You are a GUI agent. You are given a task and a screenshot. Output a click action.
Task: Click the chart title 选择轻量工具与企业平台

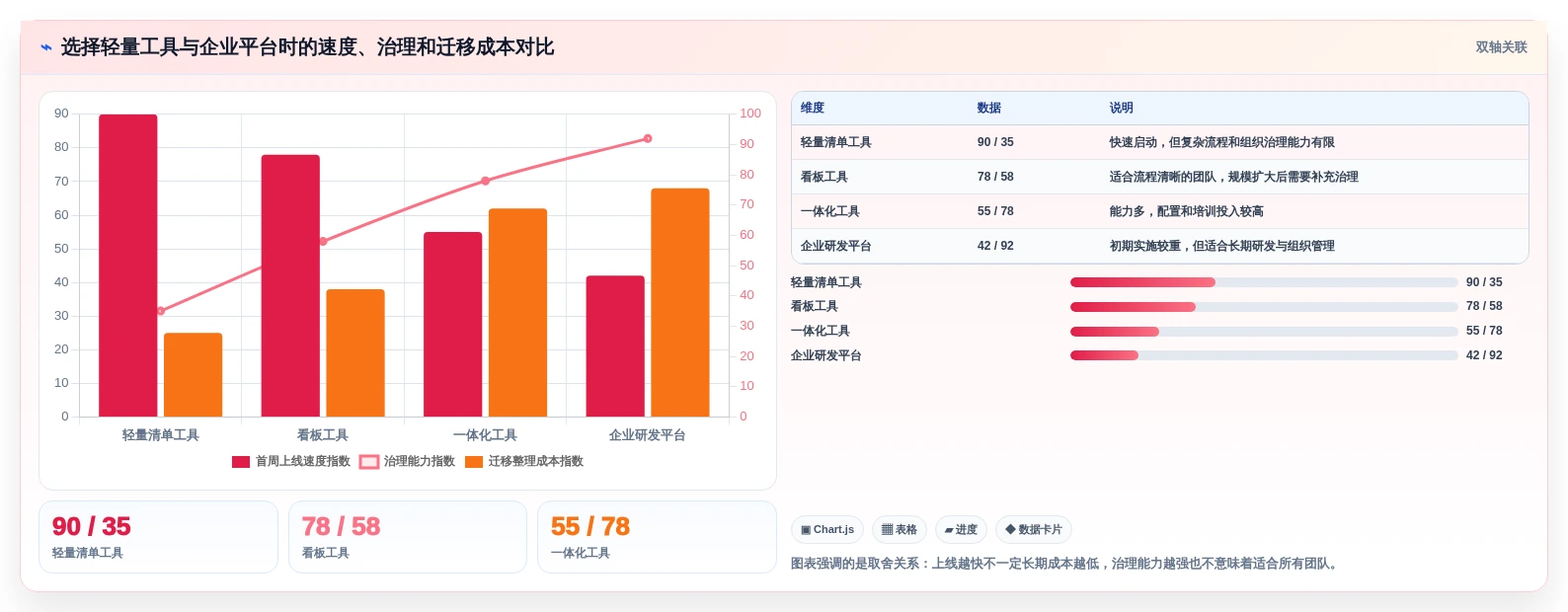click(307, 47)
